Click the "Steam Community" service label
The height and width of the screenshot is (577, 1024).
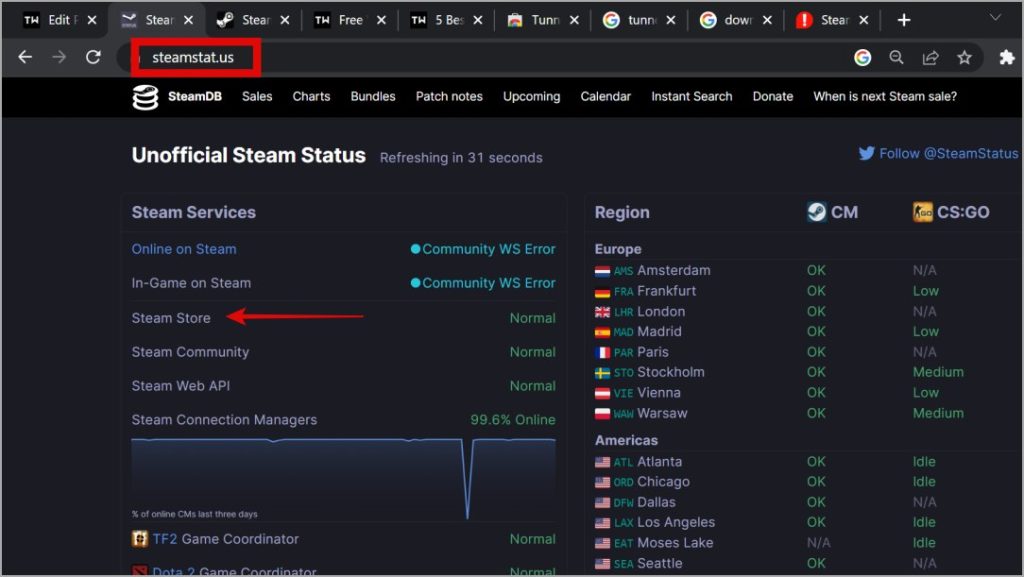coord(190,352)
